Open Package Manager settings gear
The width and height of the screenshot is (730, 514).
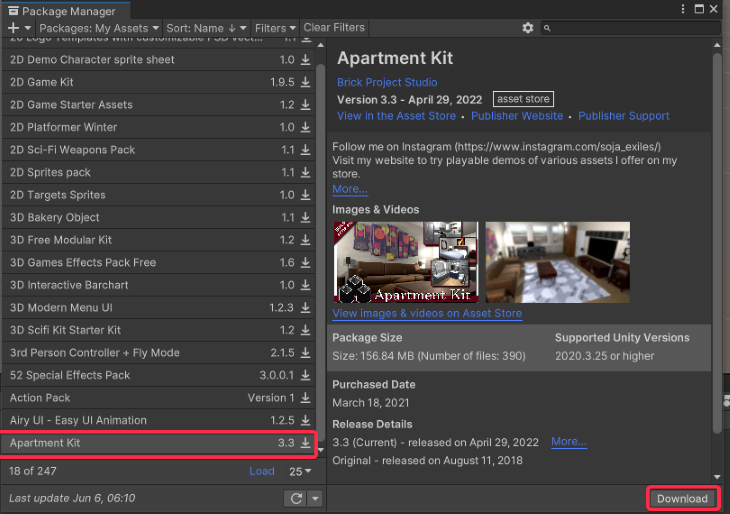coord(527,28)
